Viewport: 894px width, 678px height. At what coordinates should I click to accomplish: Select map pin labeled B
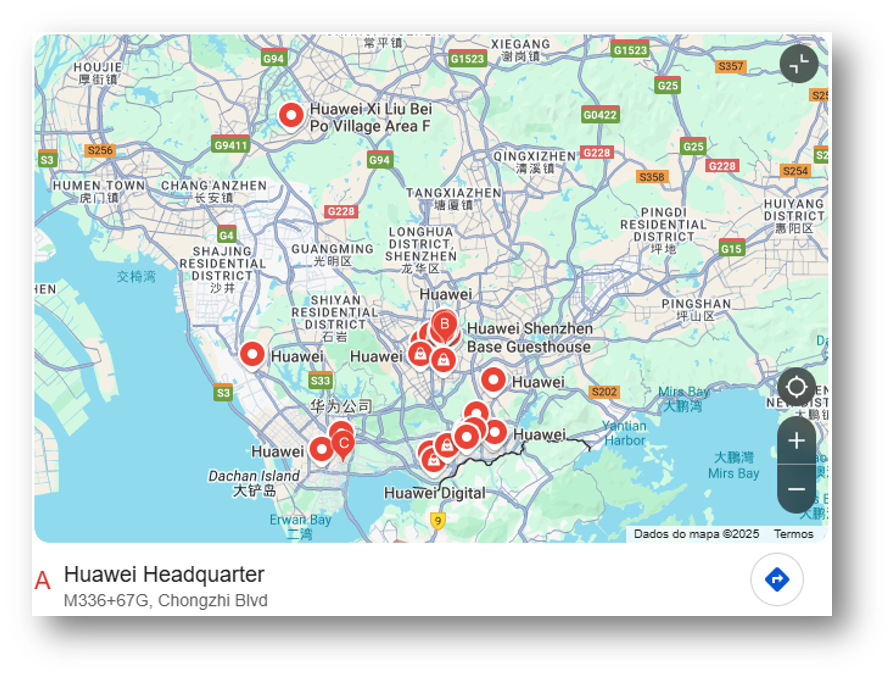click(x=444, y=326)
